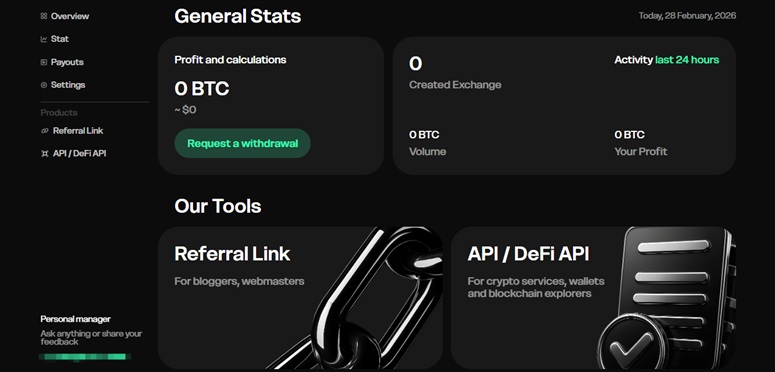
Task: Click the document checkmark illustration
Action: point(667,298)
